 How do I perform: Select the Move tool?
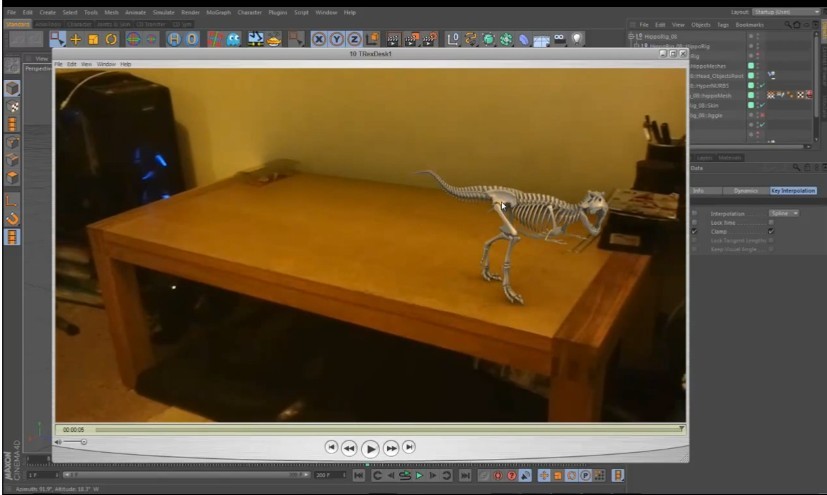point(76,40)
